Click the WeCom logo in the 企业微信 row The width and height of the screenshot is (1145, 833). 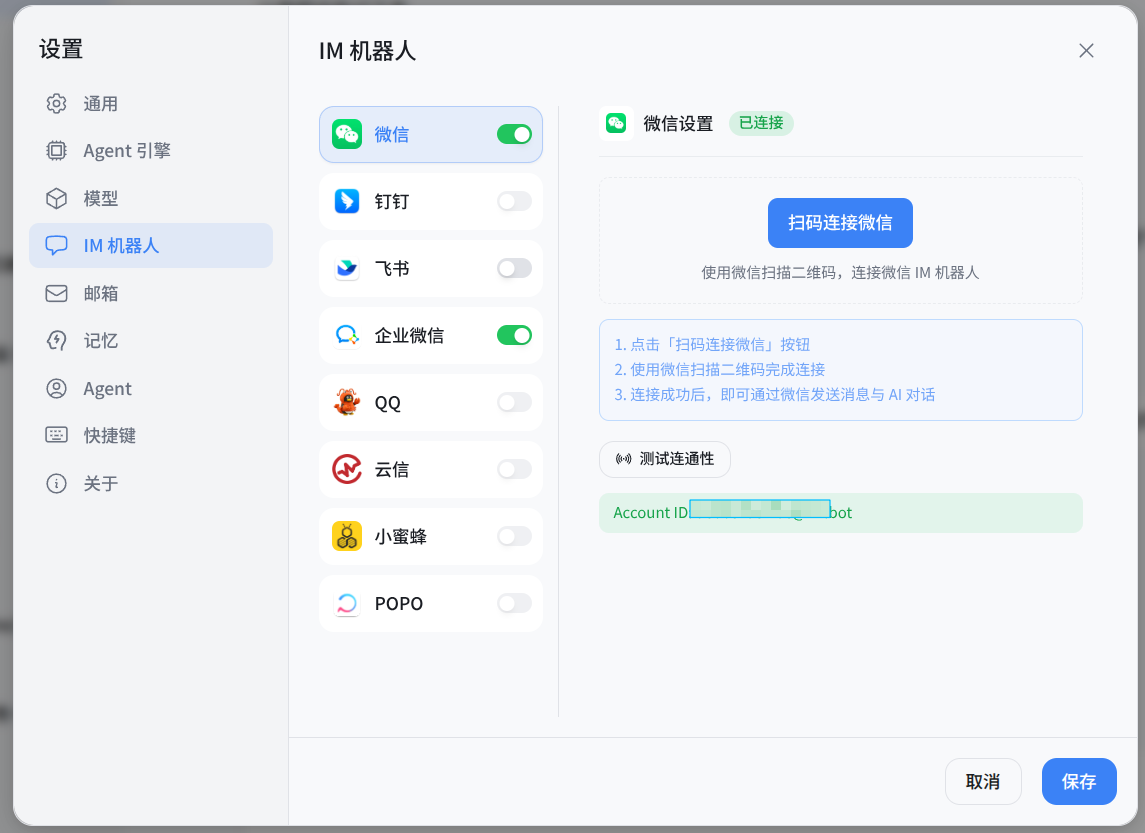(347, 335)
